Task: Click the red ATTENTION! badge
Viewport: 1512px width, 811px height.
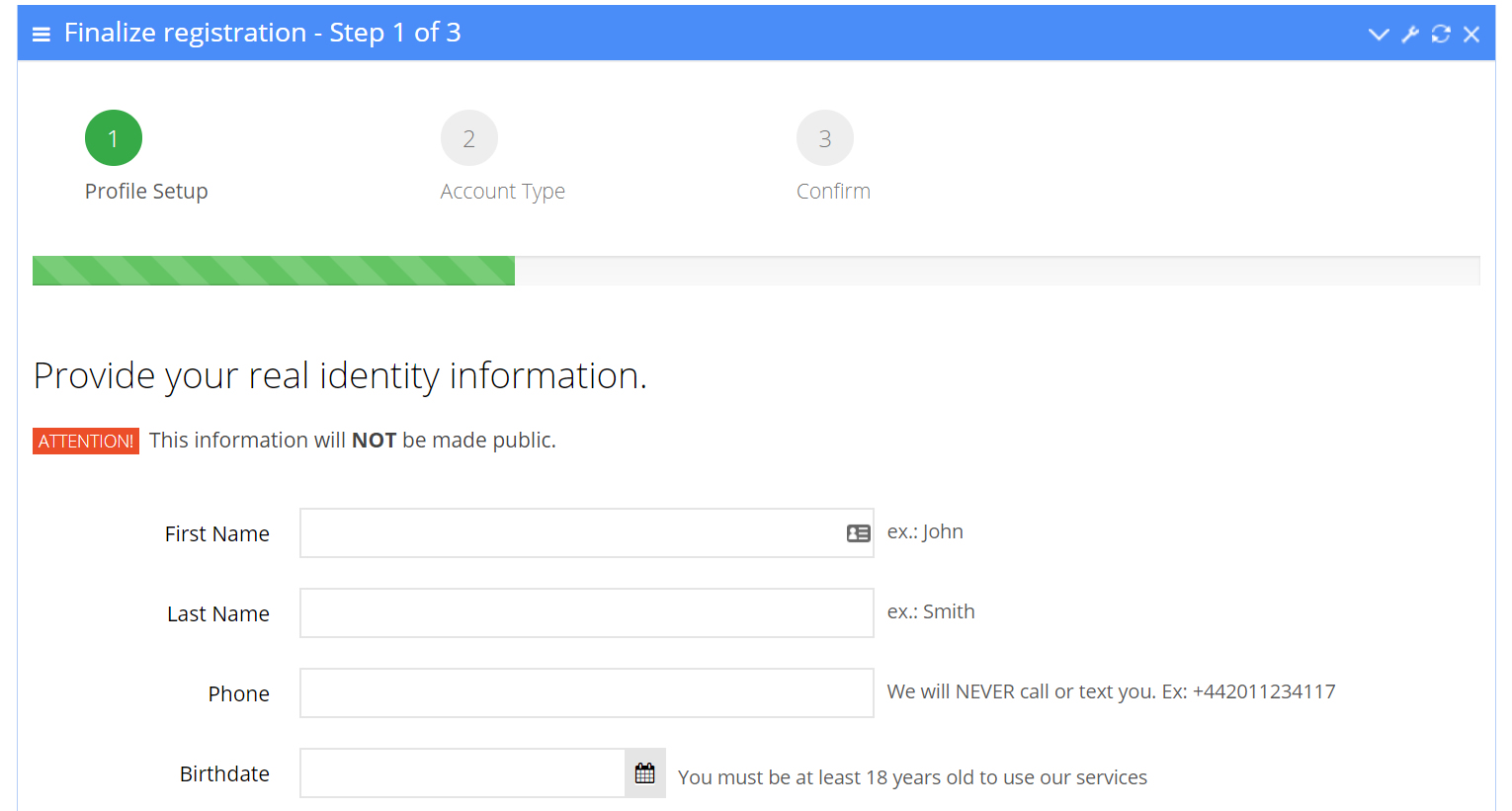Action: (x=86, y=441)
